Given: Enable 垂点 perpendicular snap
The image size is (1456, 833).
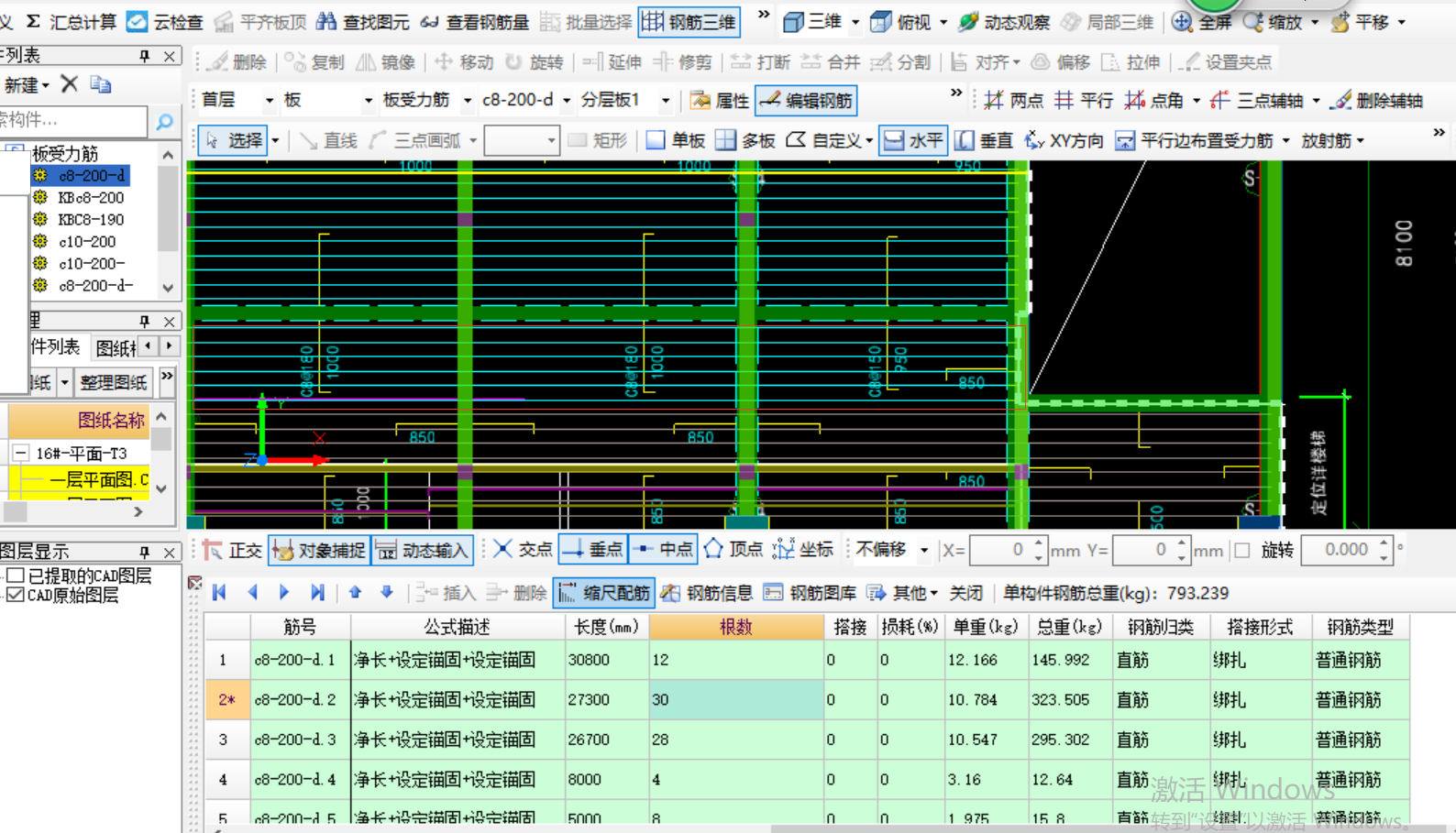Looking at the screenshot, I should pyautogui.click(x=593, y=550).
